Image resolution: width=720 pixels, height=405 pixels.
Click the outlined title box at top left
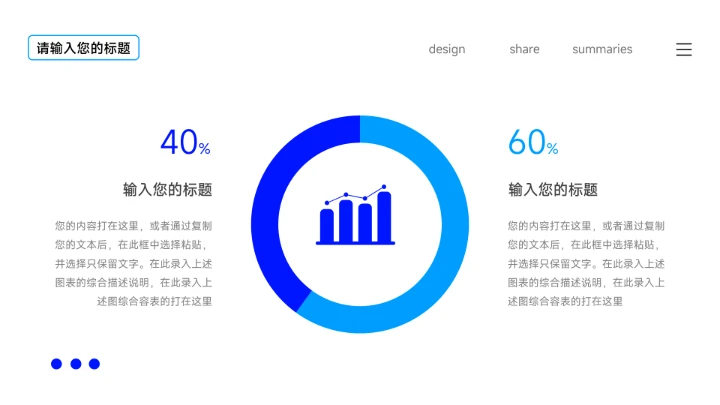click(84, 48)
